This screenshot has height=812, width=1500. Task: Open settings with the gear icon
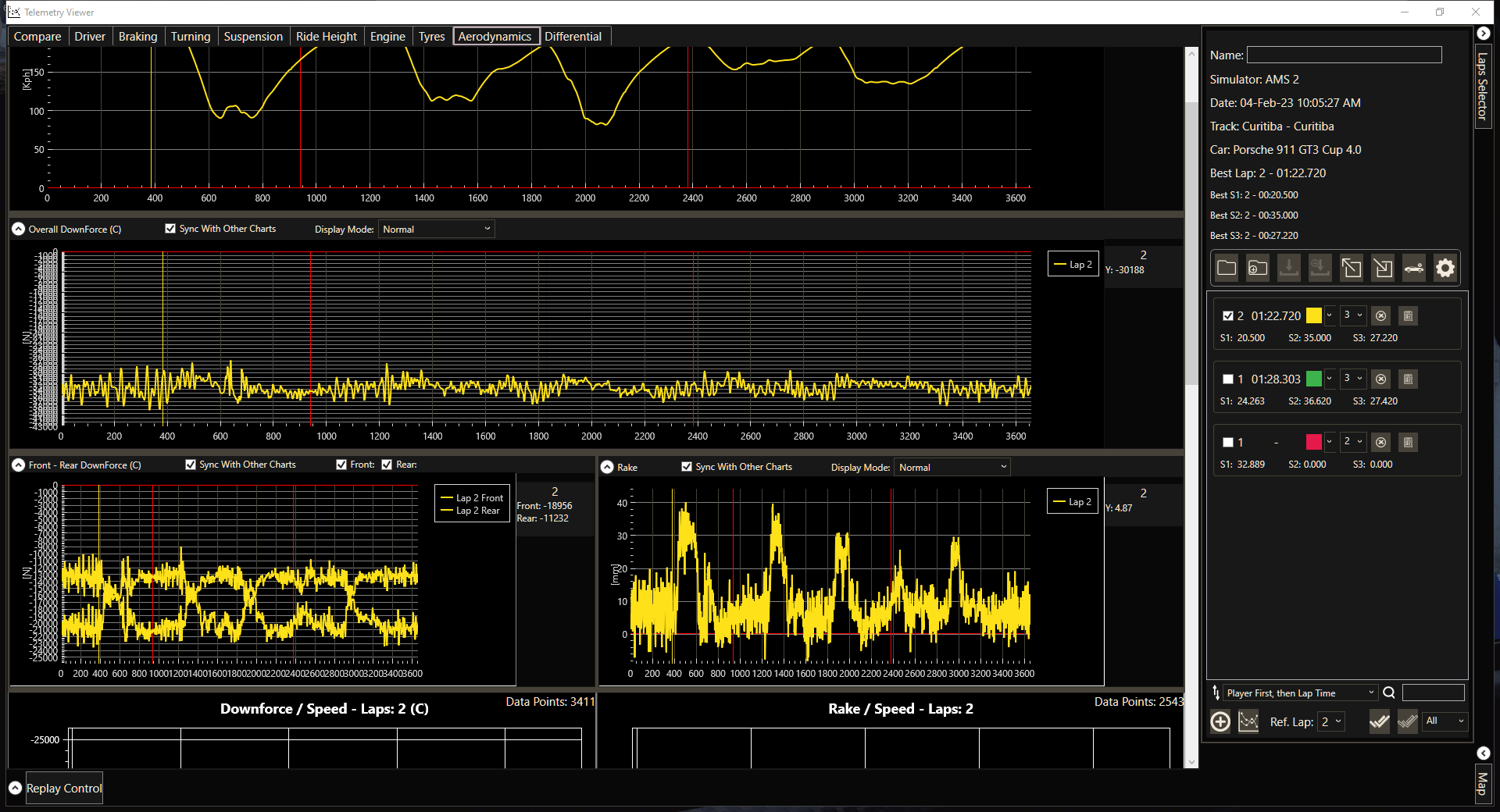click(1445, 268)
